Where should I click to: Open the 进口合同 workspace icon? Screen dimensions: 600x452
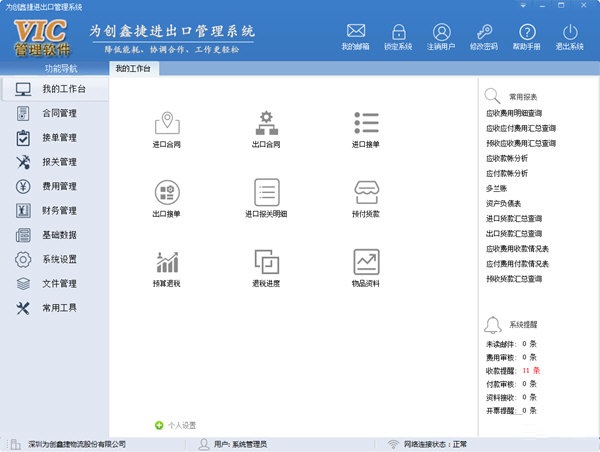point(167,124)
